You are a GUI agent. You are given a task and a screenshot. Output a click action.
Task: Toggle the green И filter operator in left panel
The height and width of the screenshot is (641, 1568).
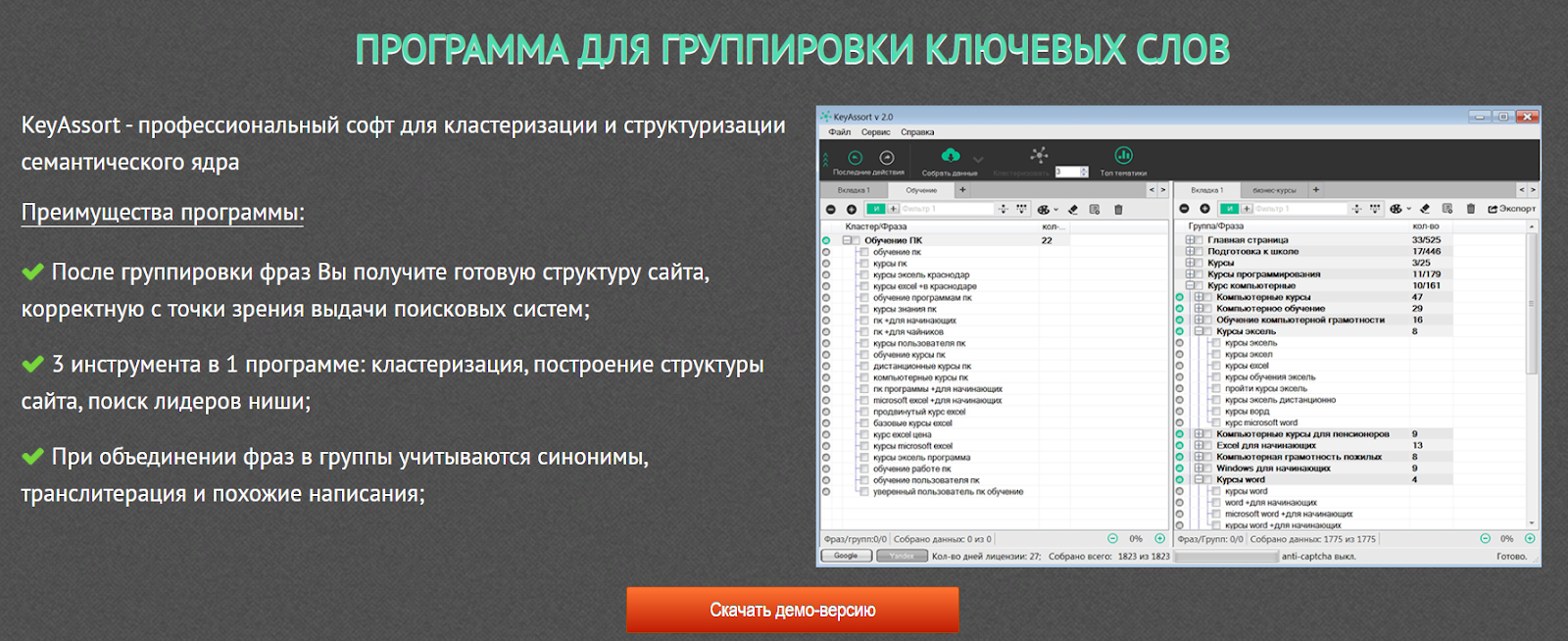point(875,210)
